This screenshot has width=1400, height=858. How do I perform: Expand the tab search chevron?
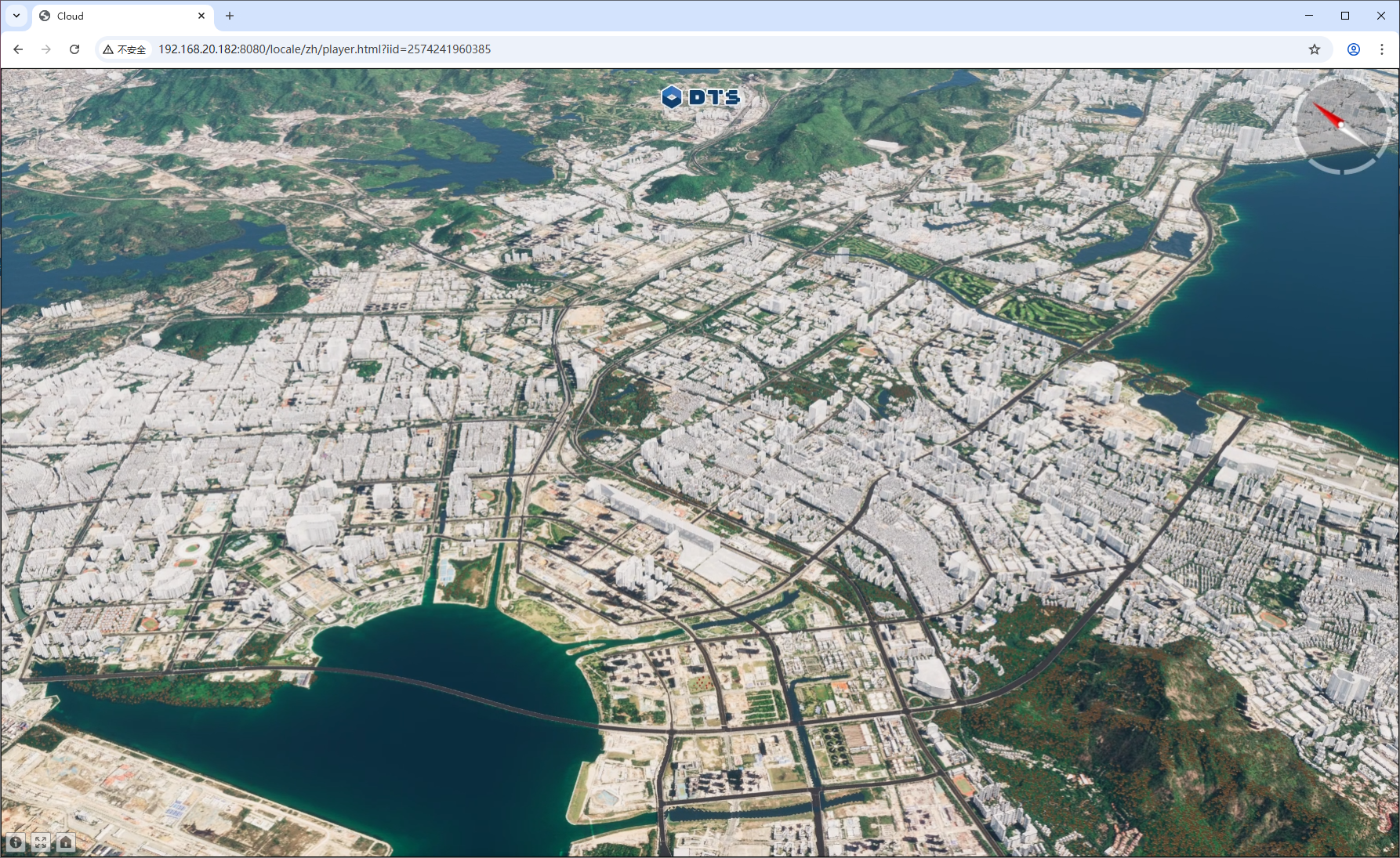pyautogui.click(x=16, y=16)
